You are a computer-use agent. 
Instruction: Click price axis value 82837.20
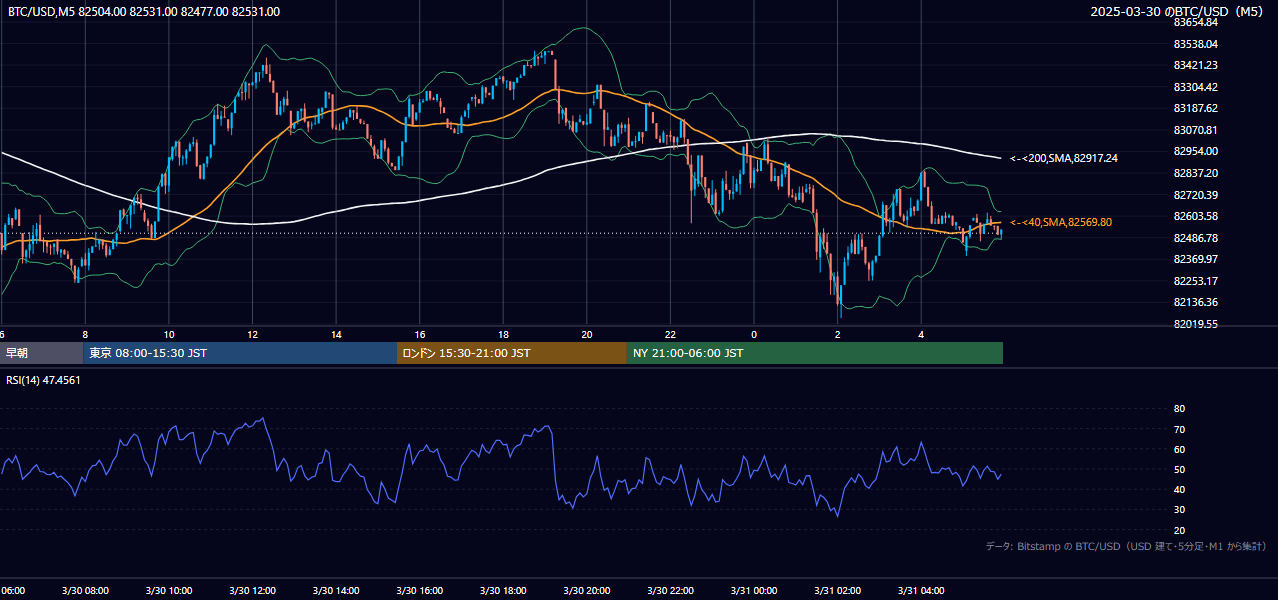[1196, 173]
